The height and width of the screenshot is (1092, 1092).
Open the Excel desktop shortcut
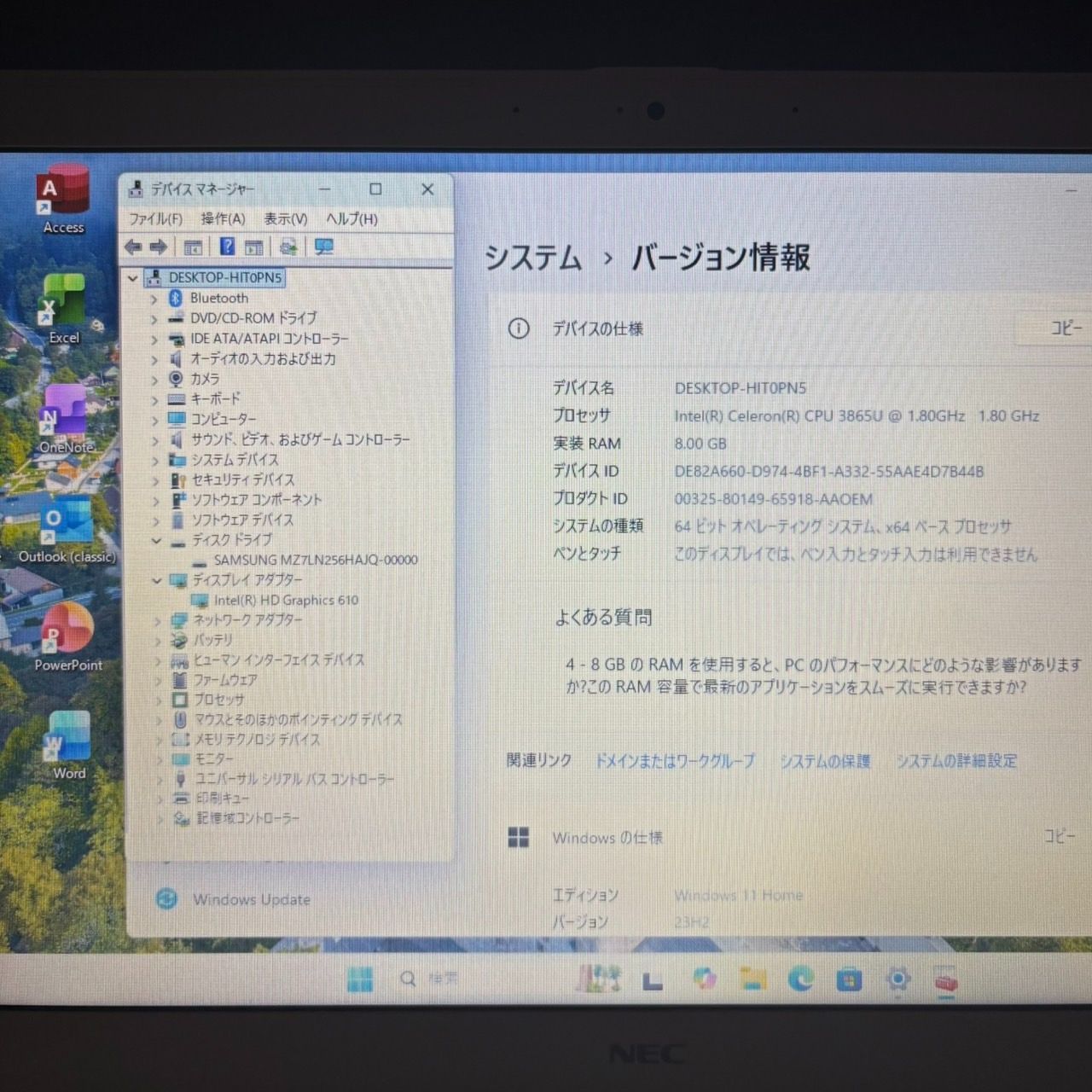pos(64,308)
